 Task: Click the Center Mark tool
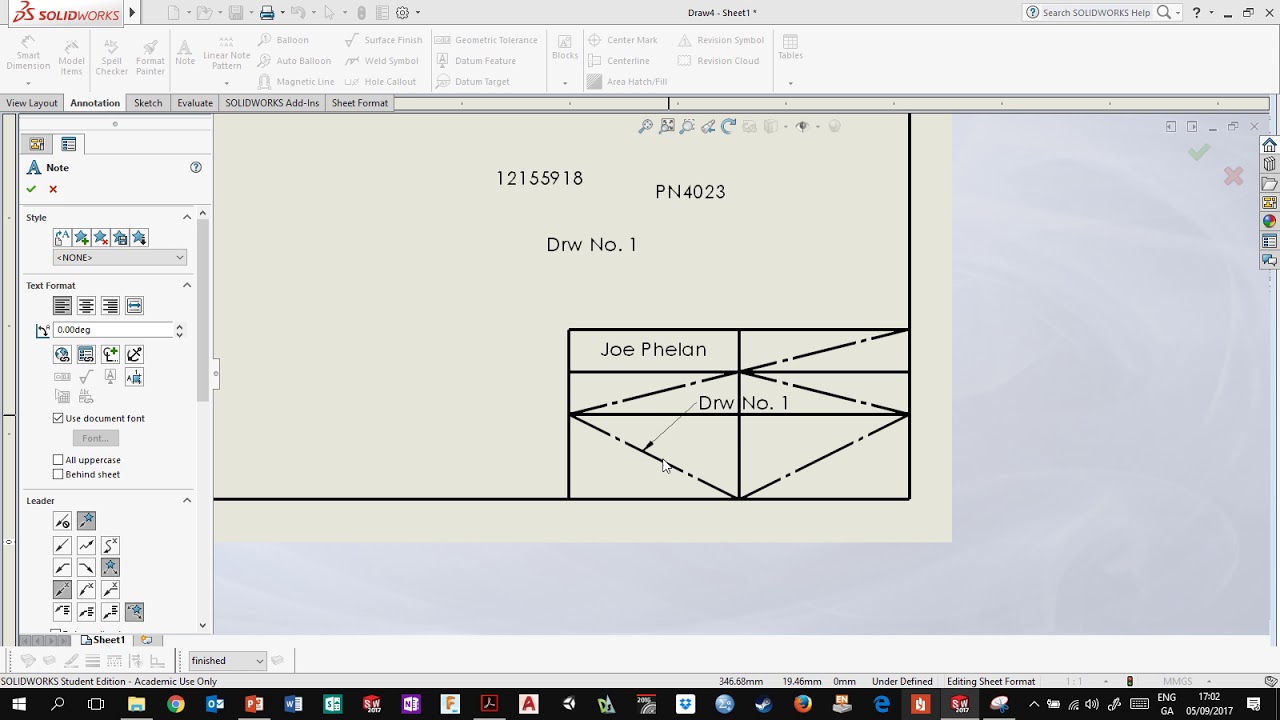[622, 40]
